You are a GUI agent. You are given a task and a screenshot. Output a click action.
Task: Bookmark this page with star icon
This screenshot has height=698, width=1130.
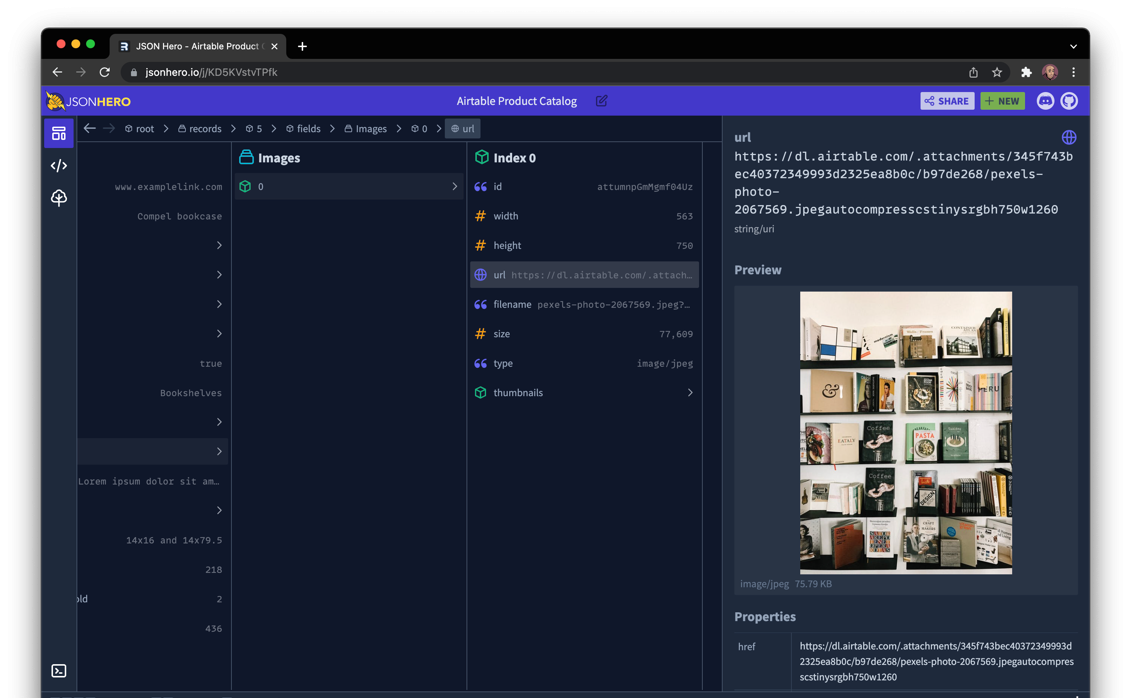(997, 72)
